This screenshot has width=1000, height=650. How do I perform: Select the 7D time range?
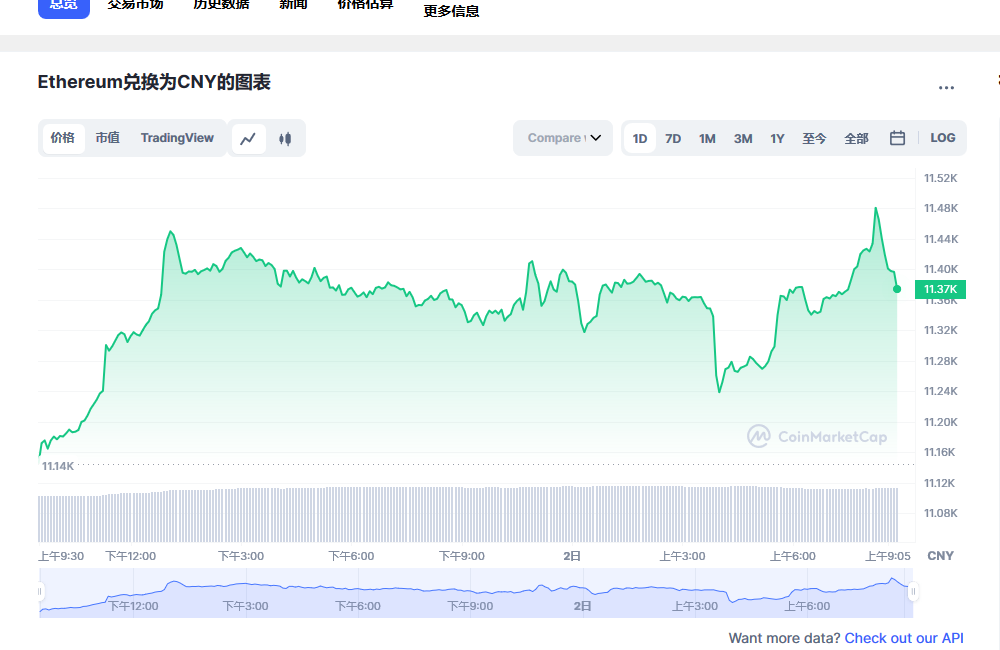coord(672,138)
